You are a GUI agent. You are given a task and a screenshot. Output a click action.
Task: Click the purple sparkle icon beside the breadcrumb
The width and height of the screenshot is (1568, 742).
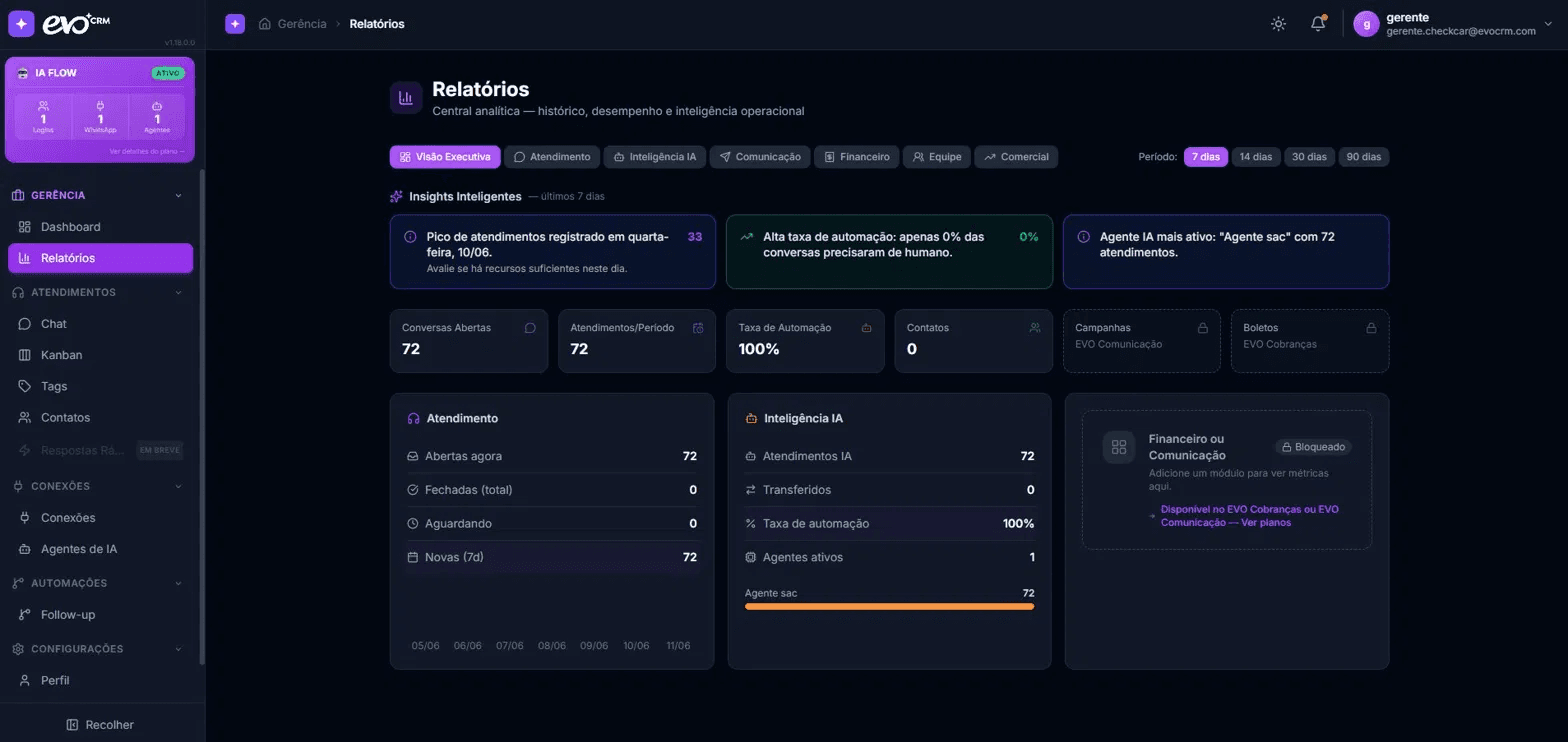(x=235, y=24)
